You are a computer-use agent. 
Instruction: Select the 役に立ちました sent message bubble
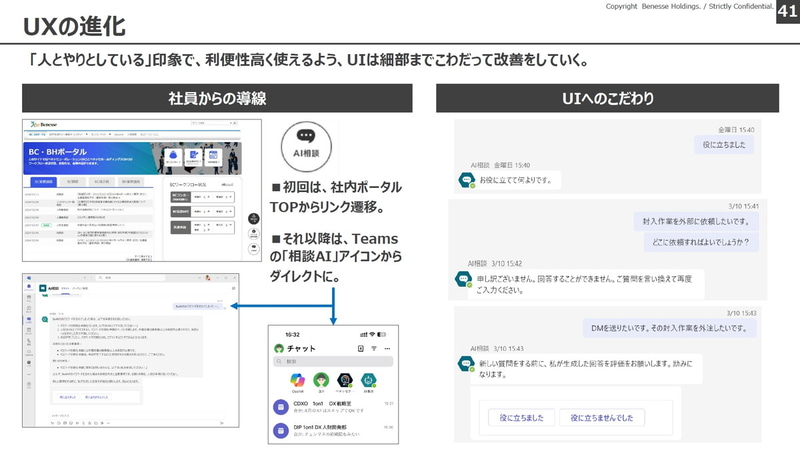[x=723, y=145]
